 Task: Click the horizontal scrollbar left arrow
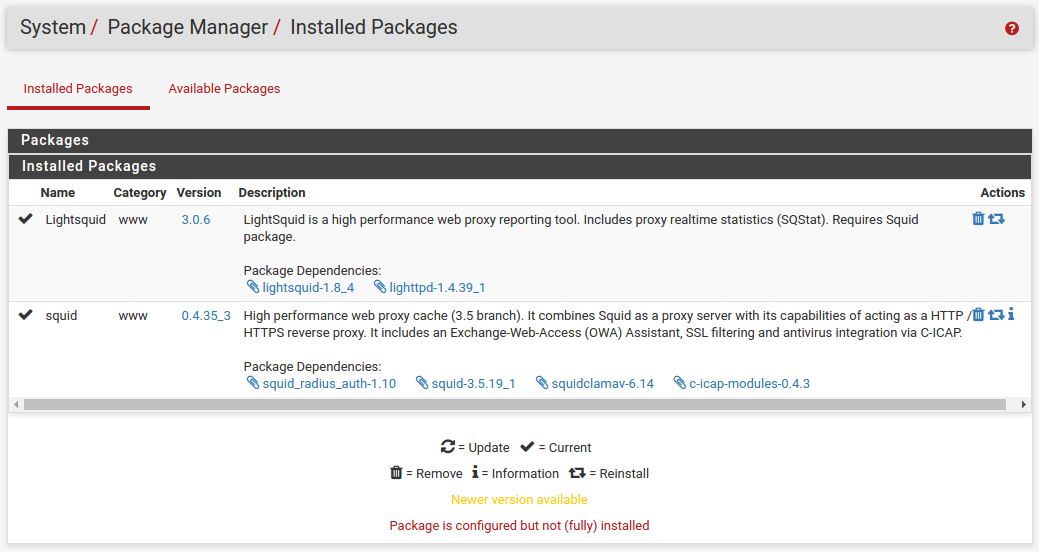point(16,404)
